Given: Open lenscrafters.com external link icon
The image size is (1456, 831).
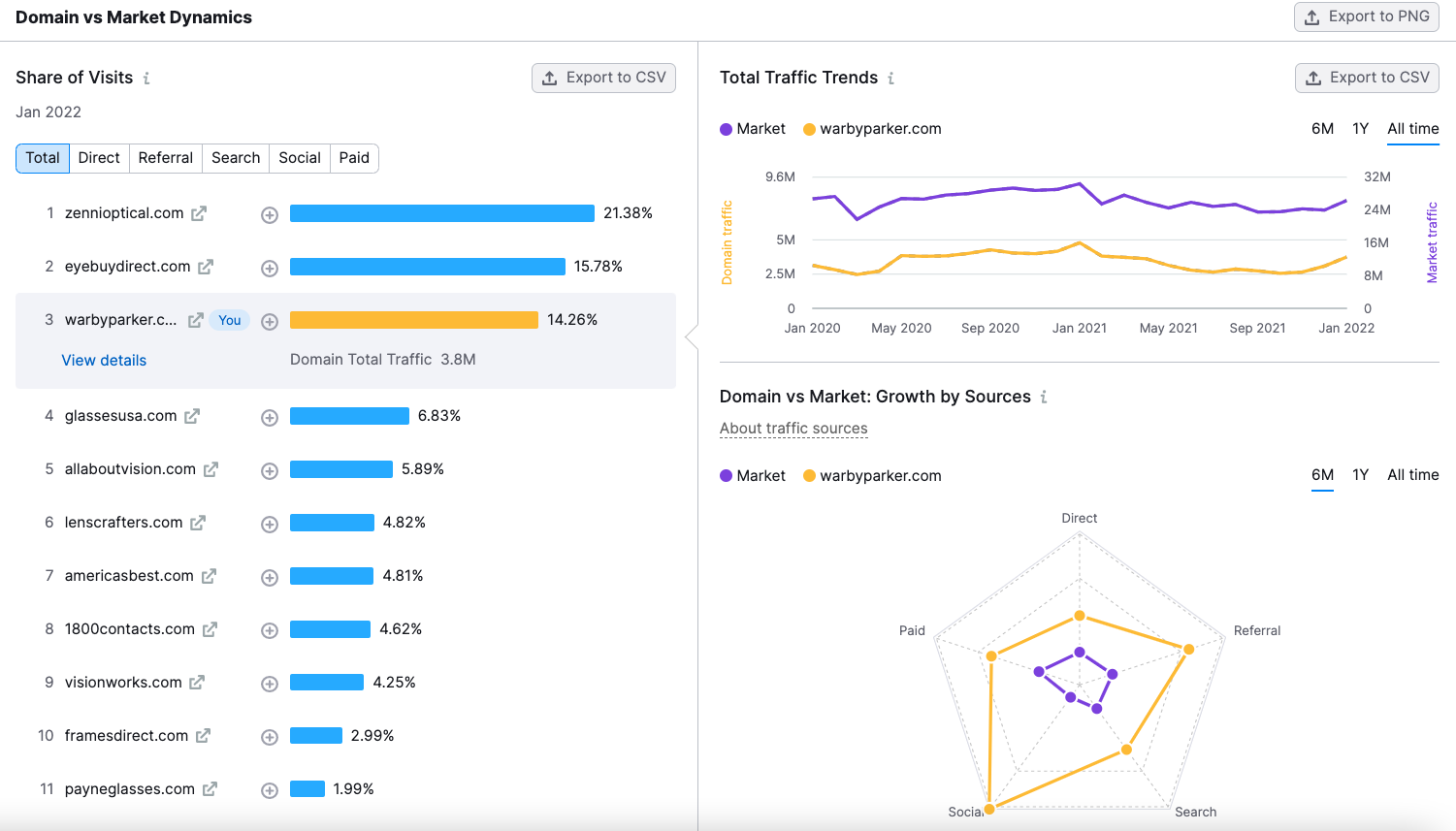Looking at the screenshot, I should (x=198, y=523).
